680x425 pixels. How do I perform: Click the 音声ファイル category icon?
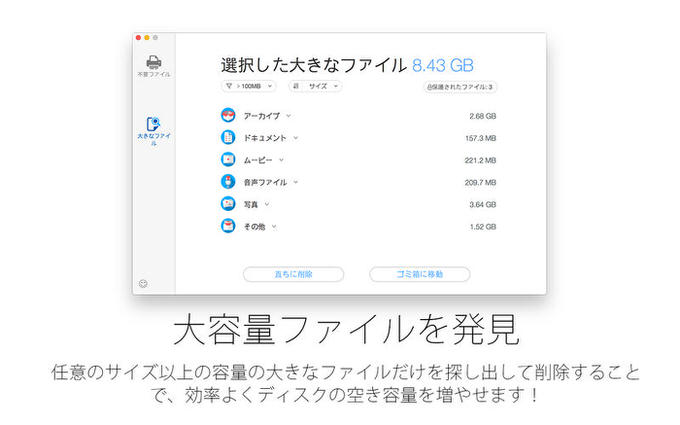click(x=227, y=182)
